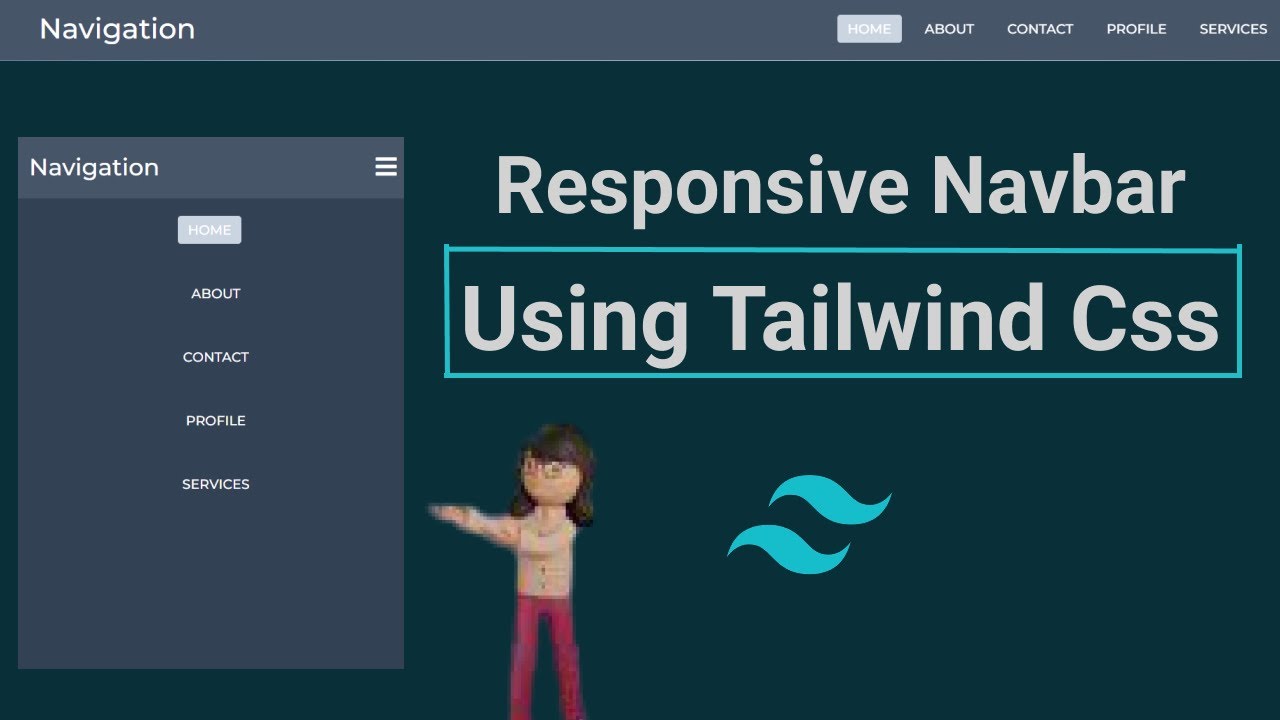Click the "Responsive Navbar" heading text
Viewport: 1280px width, 720px height.
[x=840, y=187]
